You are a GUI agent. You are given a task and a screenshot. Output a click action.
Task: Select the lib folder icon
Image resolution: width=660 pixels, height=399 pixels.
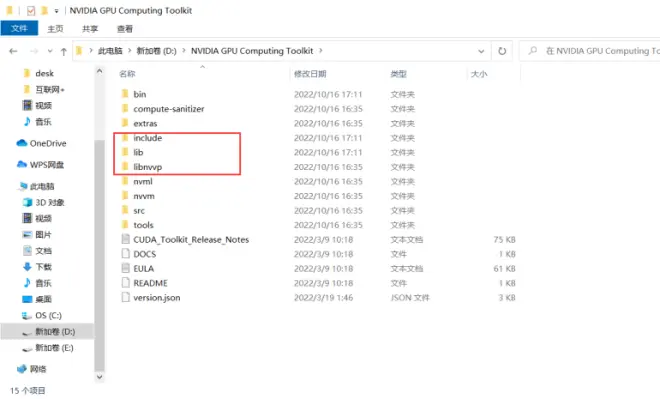pyautogui.click(x=125, y=152)
